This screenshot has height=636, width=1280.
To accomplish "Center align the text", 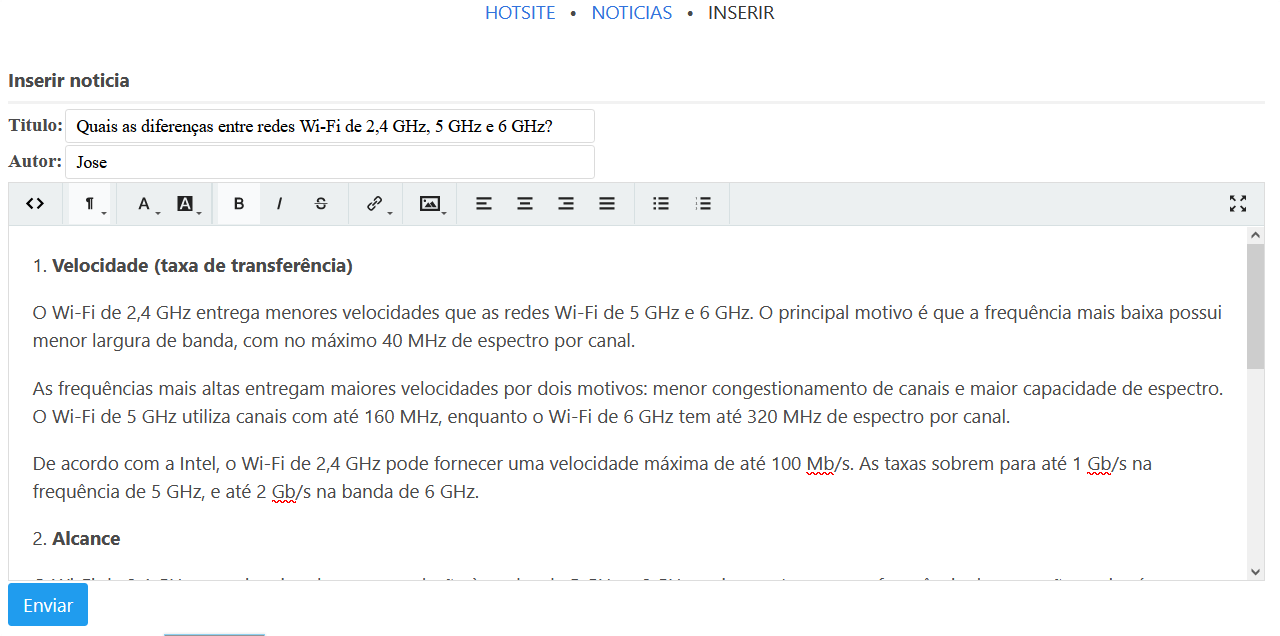I will point(525,204).
